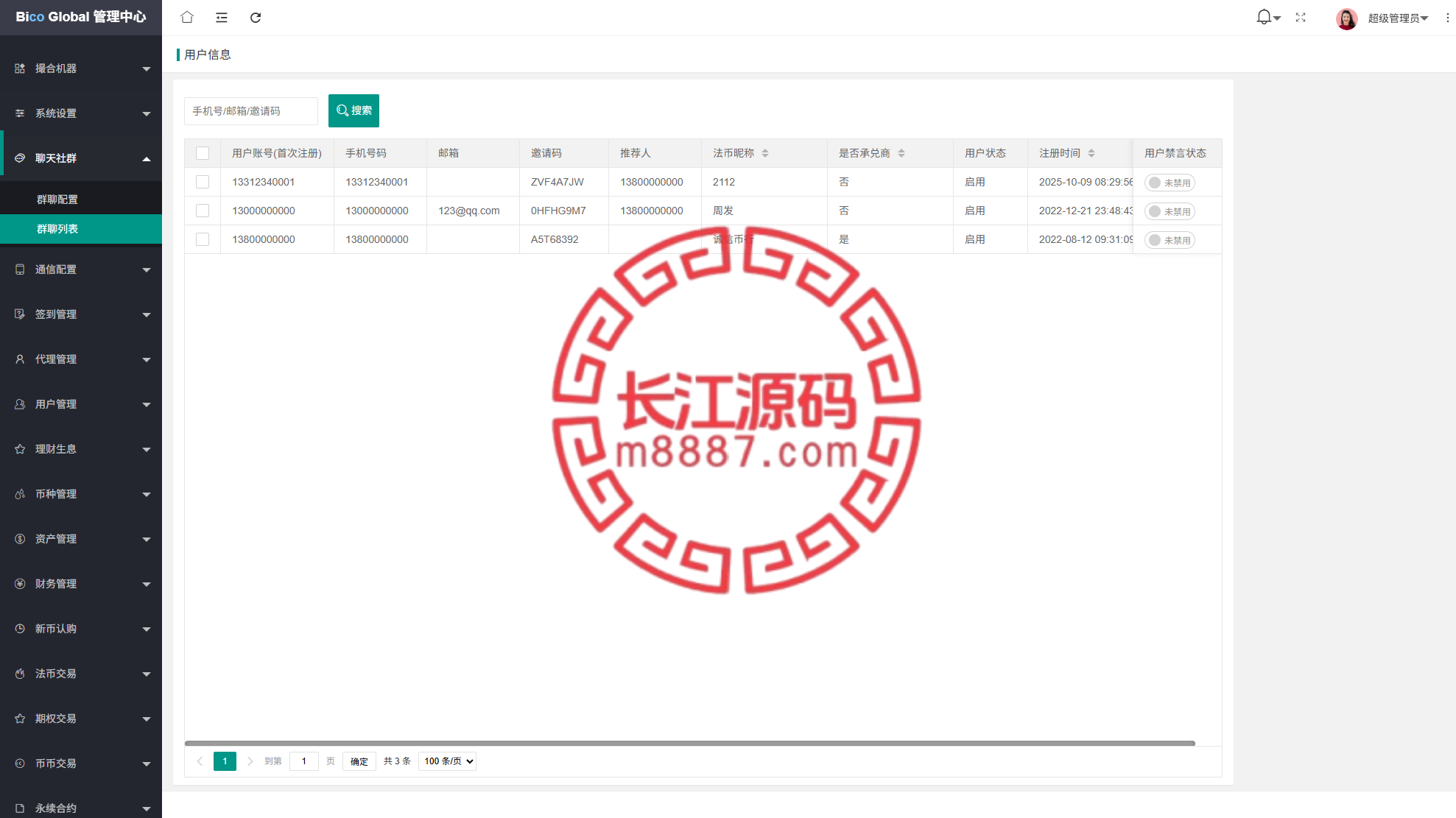Open the 100 条/页 page size dropdown
This screenshot has width=1456, height=818.
[447, 761]
